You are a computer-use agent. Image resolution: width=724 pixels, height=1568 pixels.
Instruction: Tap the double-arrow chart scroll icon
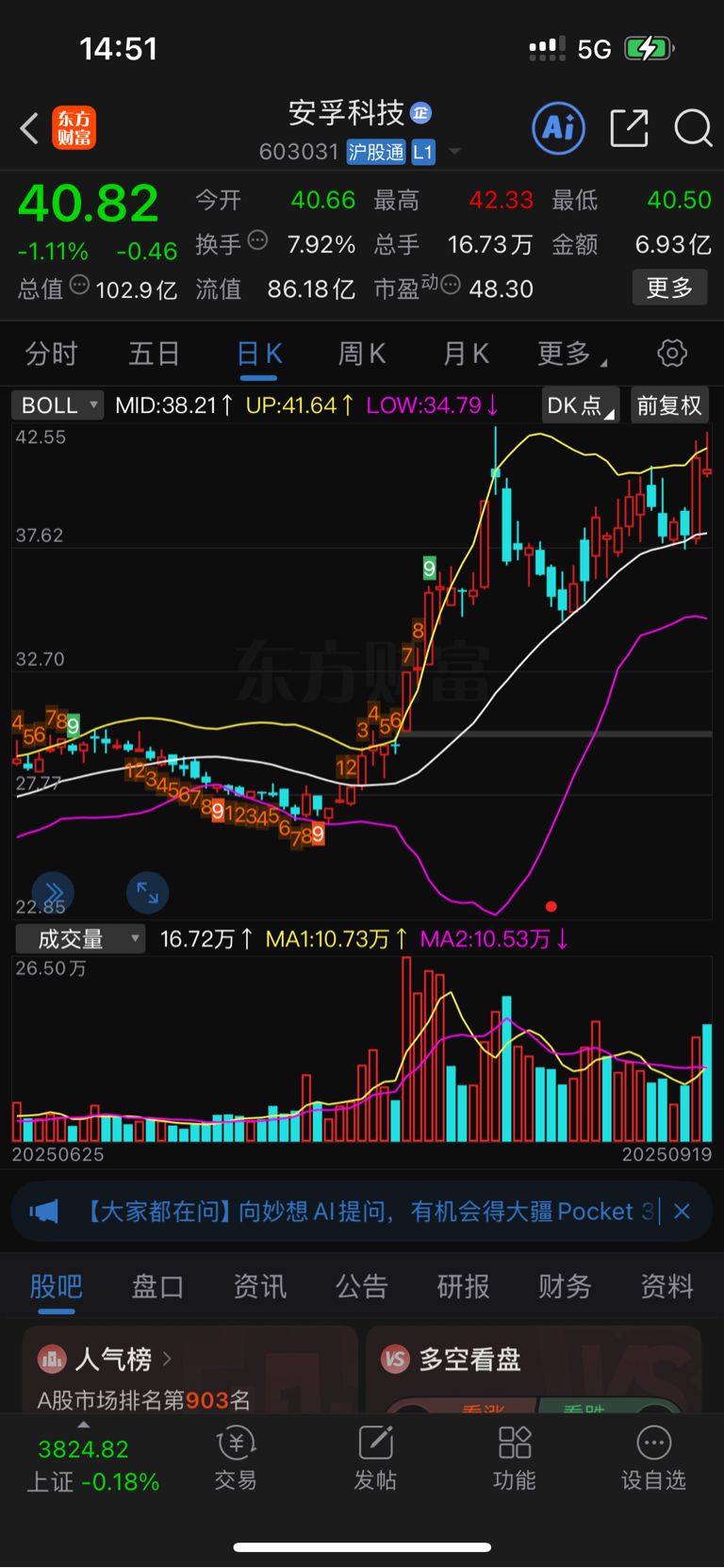[x=54, y=893]
